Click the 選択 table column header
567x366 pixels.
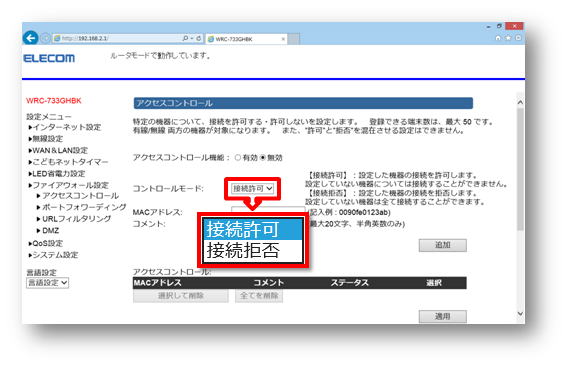coord(434,283)
